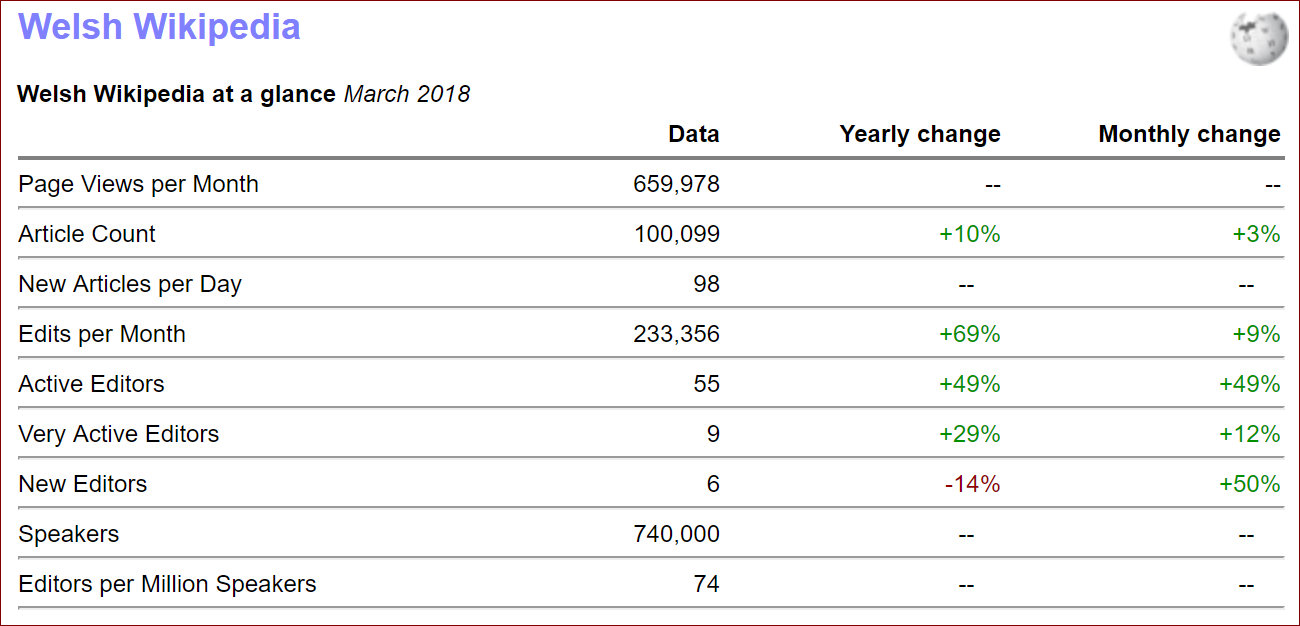Click the New Editors count of 6

(713, 484)
